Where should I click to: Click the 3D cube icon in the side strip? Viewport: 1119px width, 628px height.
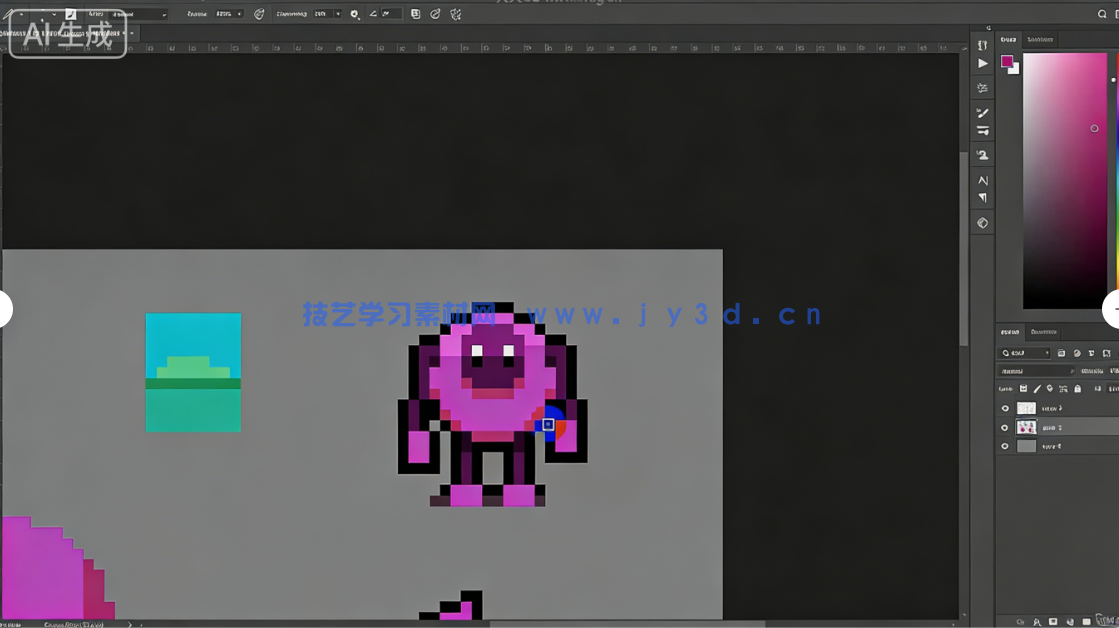[982, 223]
